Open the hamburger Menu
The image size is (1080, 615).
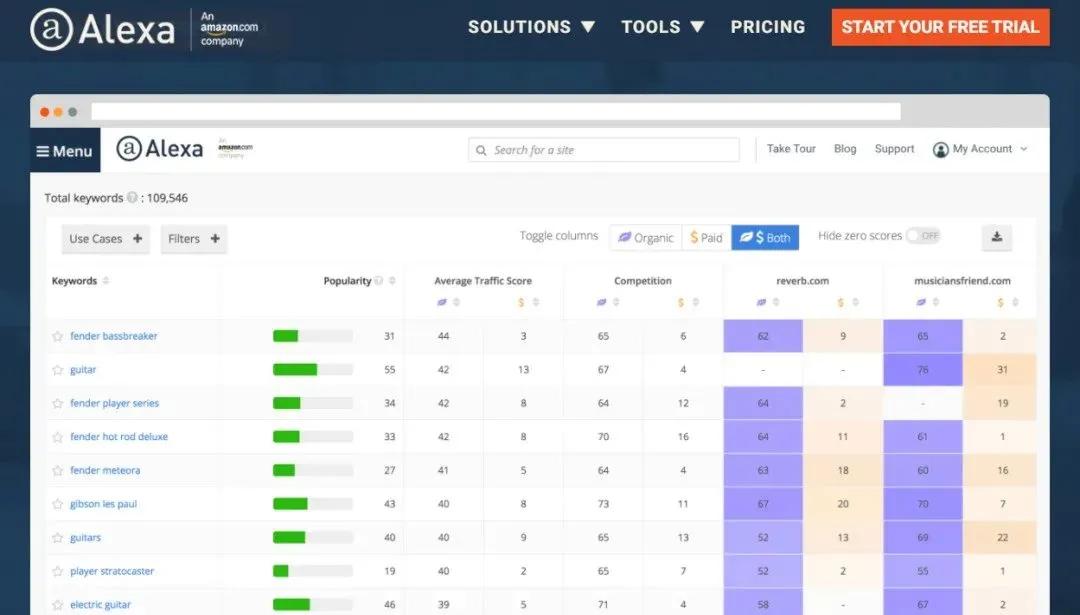[x=65, y=151]
